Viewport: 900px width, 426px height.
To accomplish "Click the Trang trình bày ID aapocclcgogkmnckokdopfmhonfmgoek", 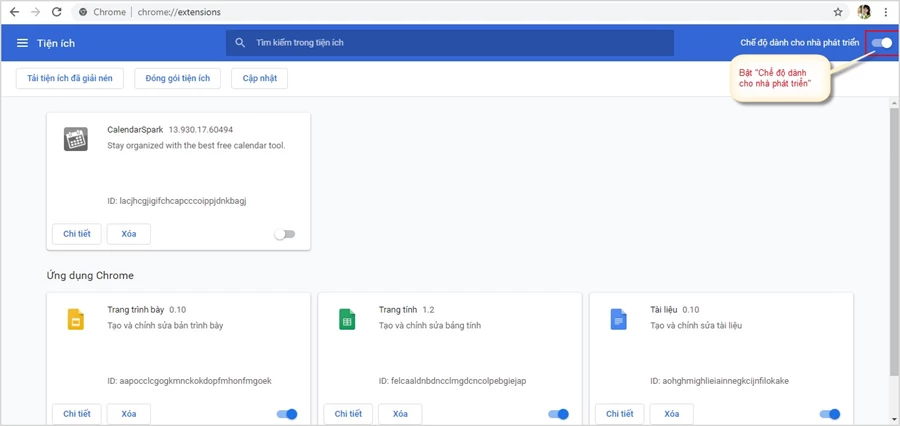I will tap(189, 381).
